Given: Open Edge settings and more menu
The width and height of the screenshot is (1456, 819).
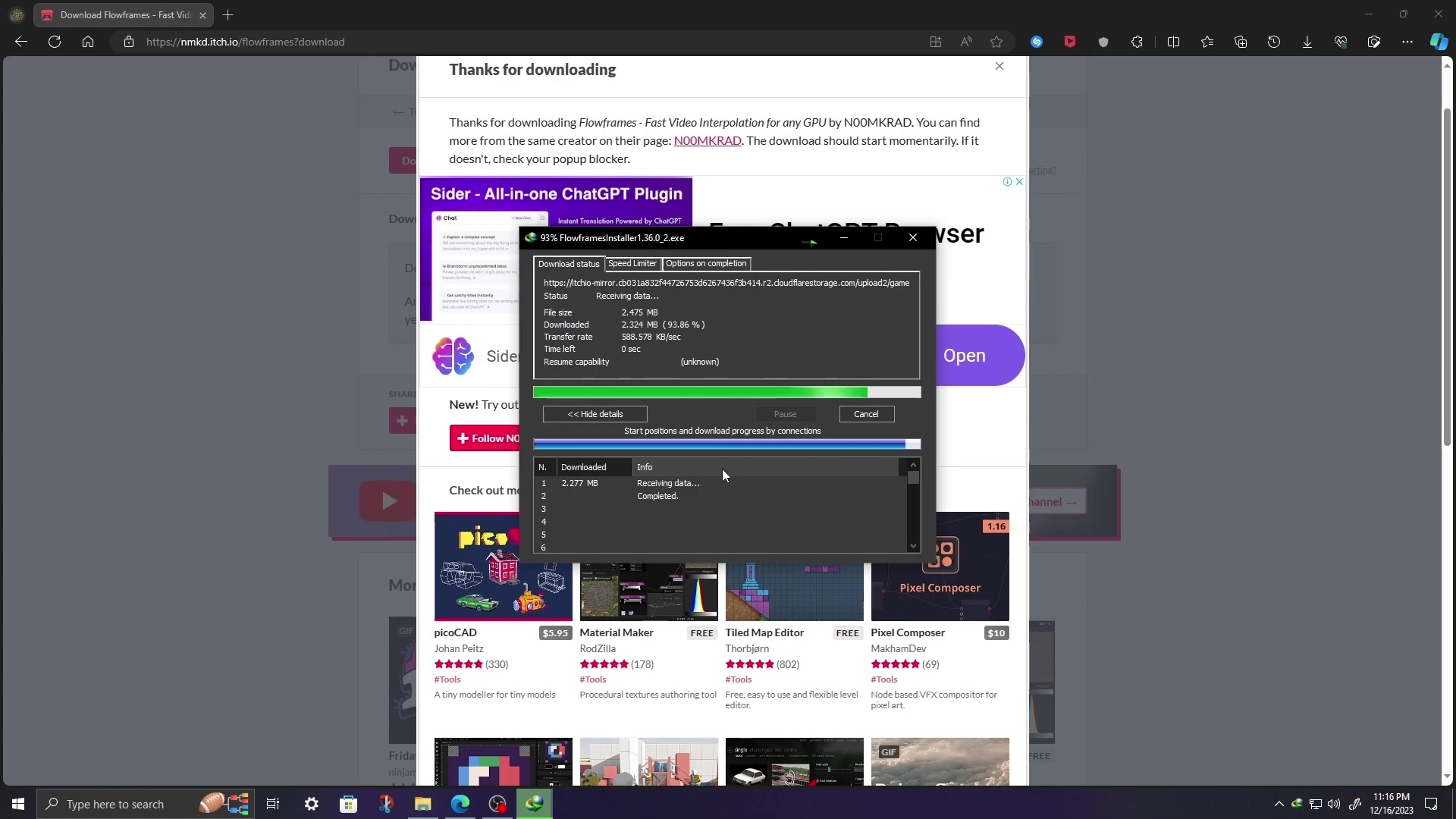Looking at the screenshot, I should point(1407,42).
